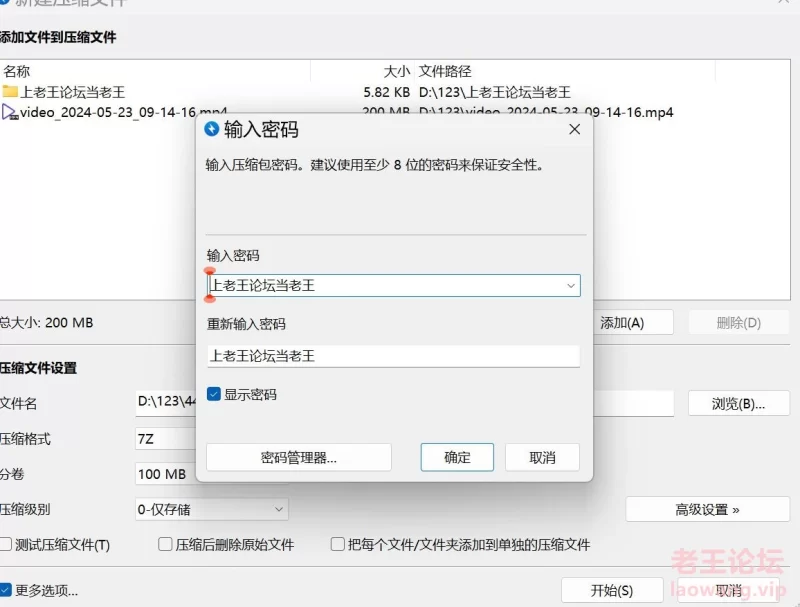This screenshot has height=607, width=800.
Task: Enable 把每个文件/文件夹添加到单独的压缩文件 checkbox
Action: click(337, 544)
